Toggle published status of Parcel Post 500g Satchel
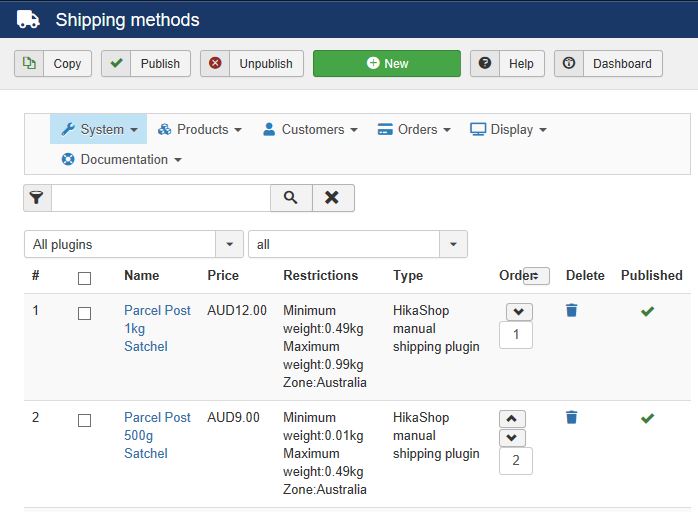698x512 pixels. coord(647,418)
